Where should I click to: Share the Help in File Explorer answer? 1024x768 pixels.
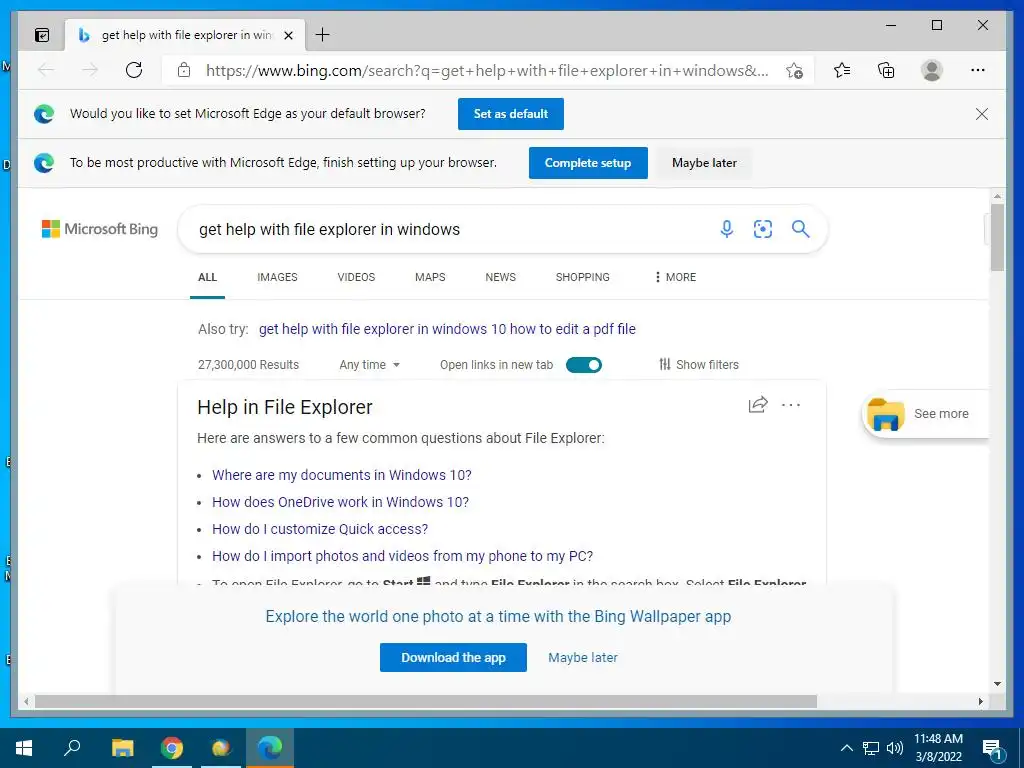point(758,405)
